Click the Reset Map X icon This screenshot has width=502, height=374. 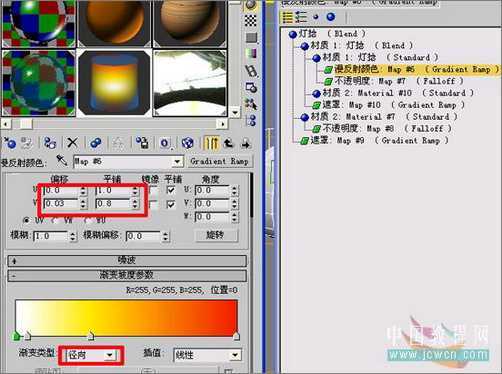(72, 143)
